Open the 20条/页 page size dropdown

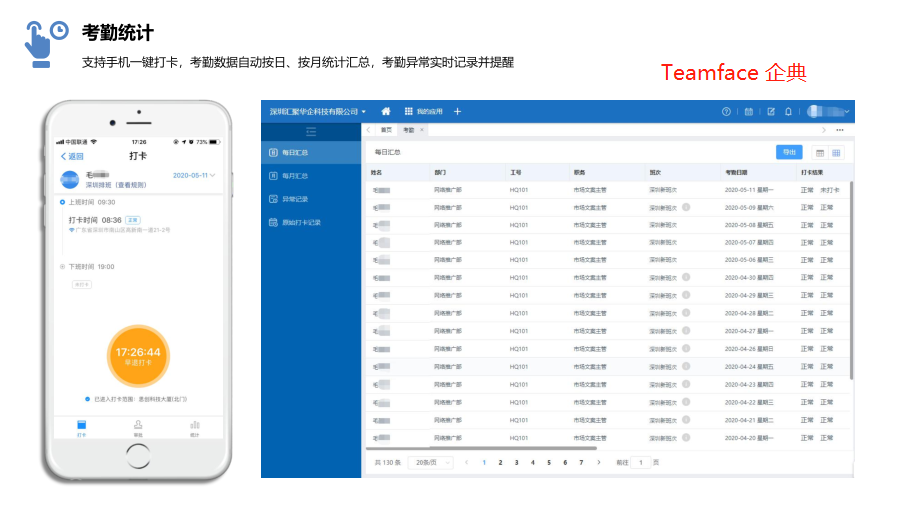pos(431,463)
